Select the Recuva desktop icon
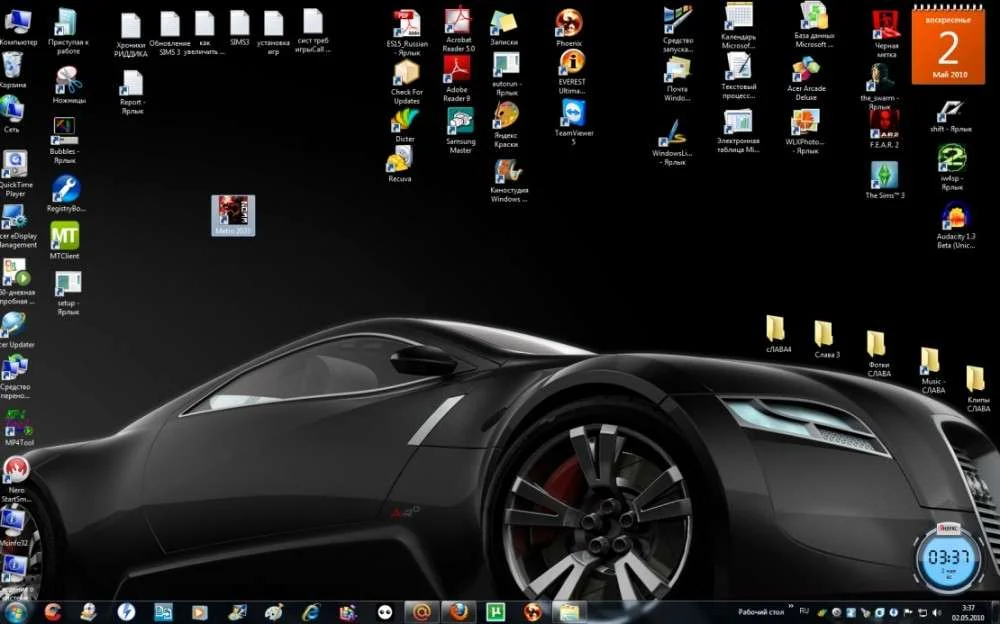The height and width of the screenshot is (624, 1000). coord(400,158)
